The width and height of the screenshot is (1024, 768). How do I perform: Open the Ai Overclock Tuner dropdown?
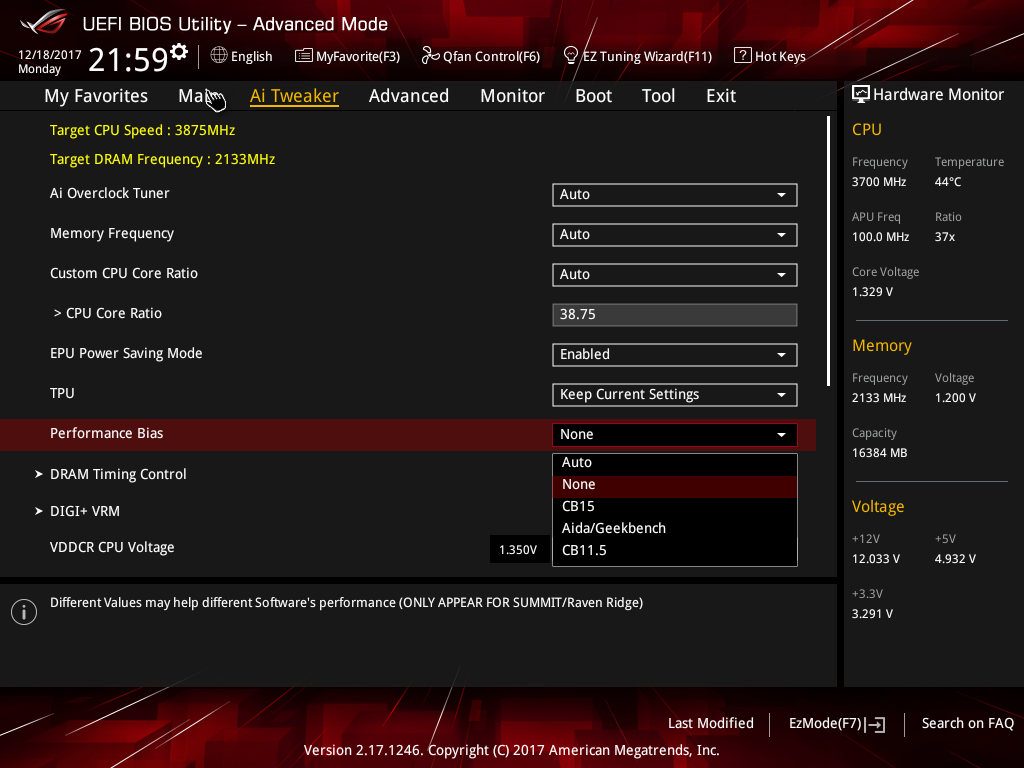coord(675,195)
